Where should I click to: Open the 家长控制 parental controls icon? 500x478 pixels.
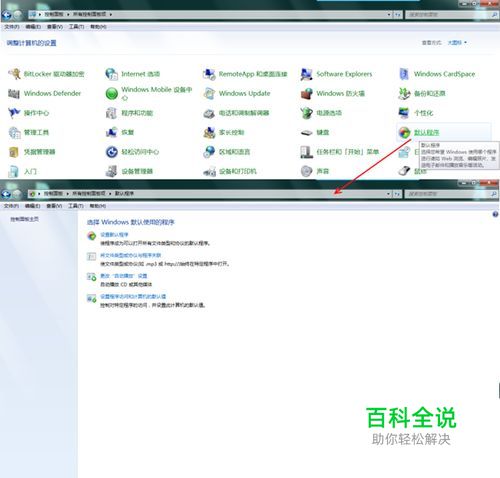point(209,132)
